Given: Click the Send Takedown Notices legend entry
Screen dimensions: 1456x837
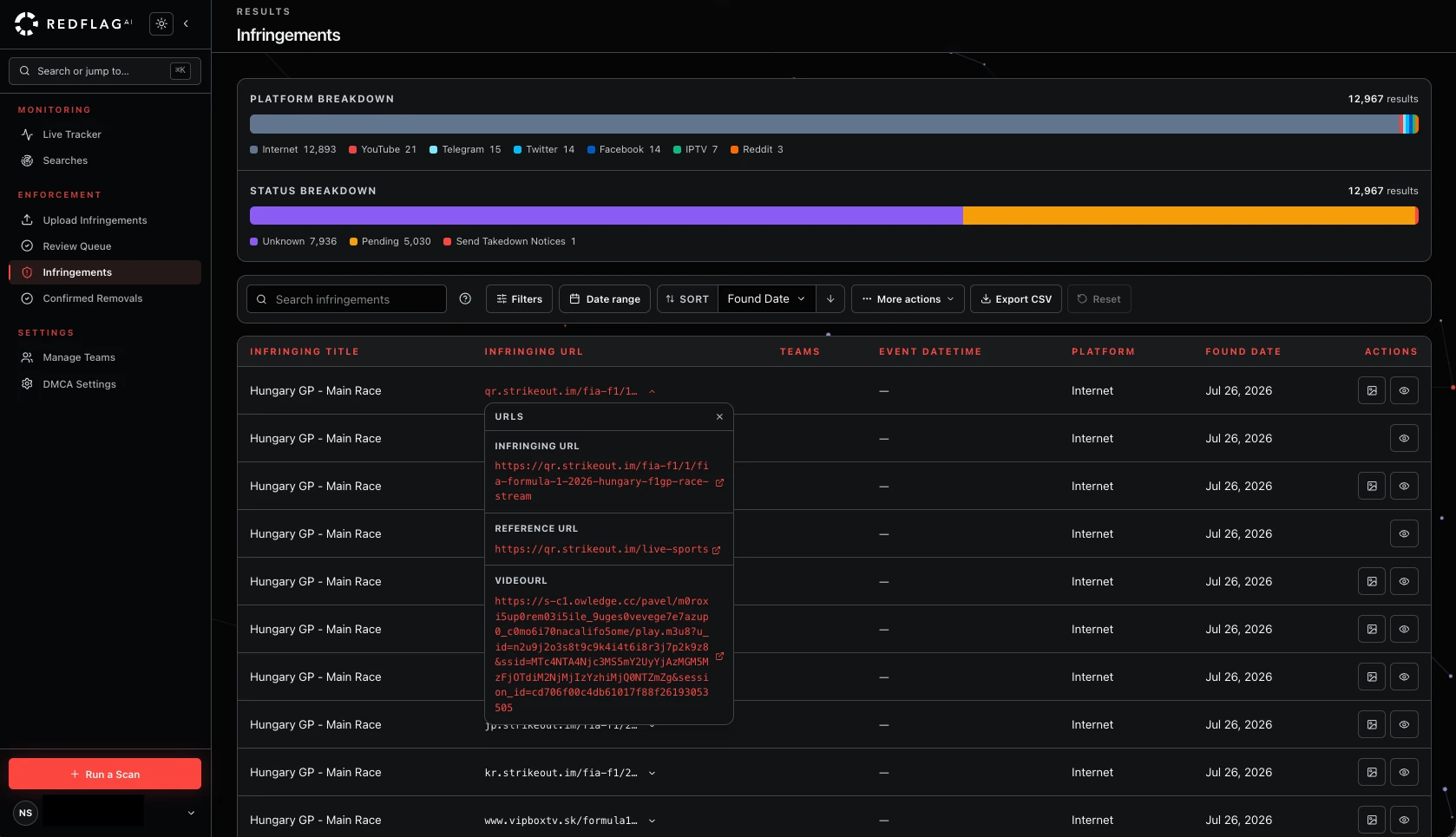Looking at the screenshot, I should [509, 242].
